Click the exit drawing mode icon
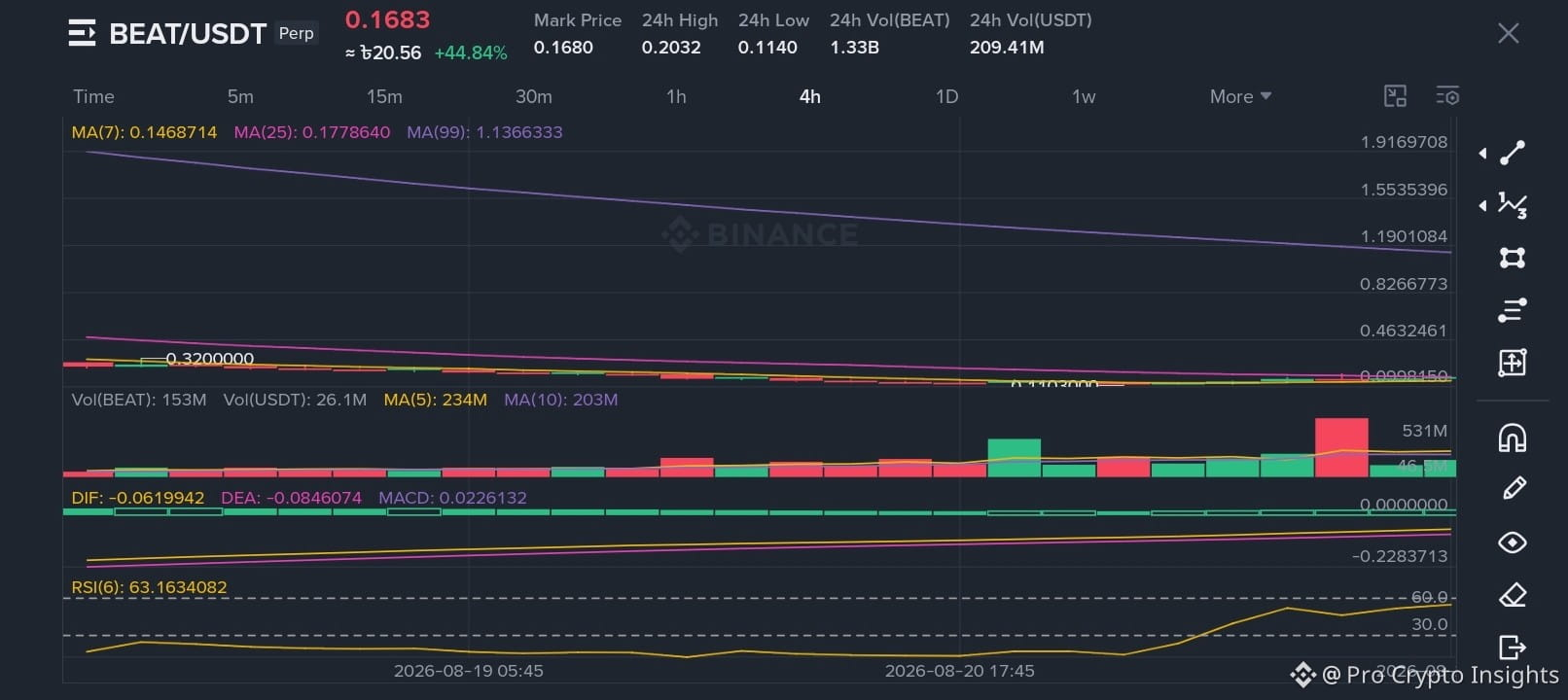This screenshot has width=1568, height=700. coord(1513,647)
